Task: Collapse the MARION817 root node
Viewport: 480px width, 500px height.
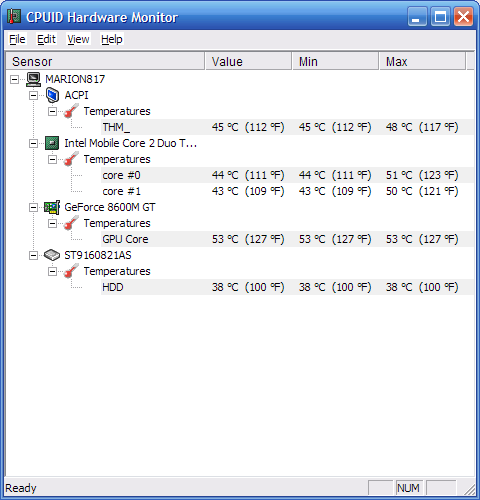Action: [x=14, y=79]
